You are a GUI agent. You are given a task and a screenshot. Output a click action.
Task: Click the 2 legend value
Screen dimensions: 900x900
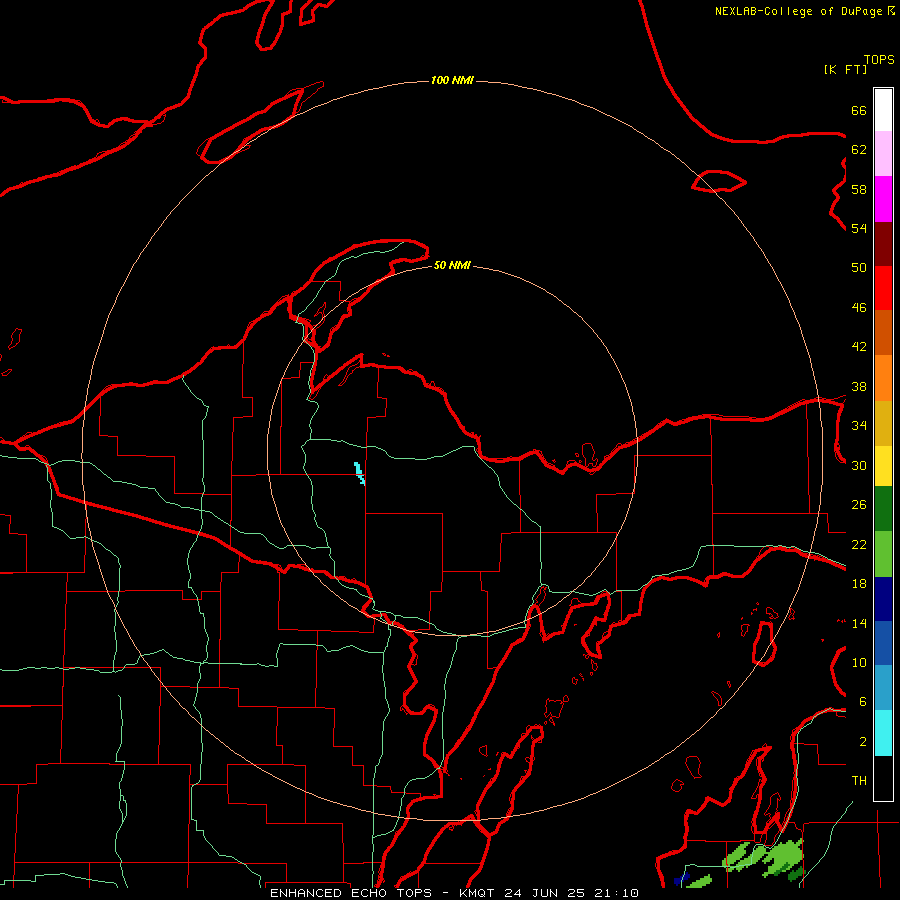pos(863,742)
